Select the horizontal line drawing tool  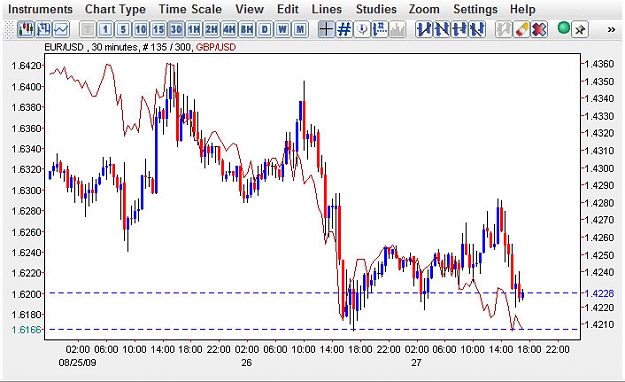click(459, 30)
